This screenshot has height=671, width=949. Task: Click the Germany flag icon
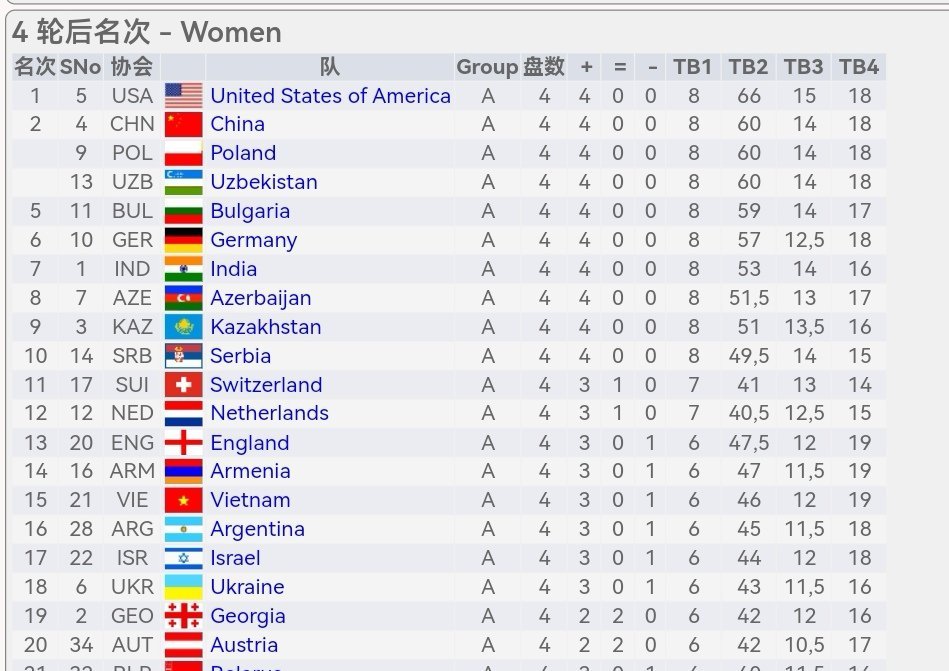pos(183,240)
